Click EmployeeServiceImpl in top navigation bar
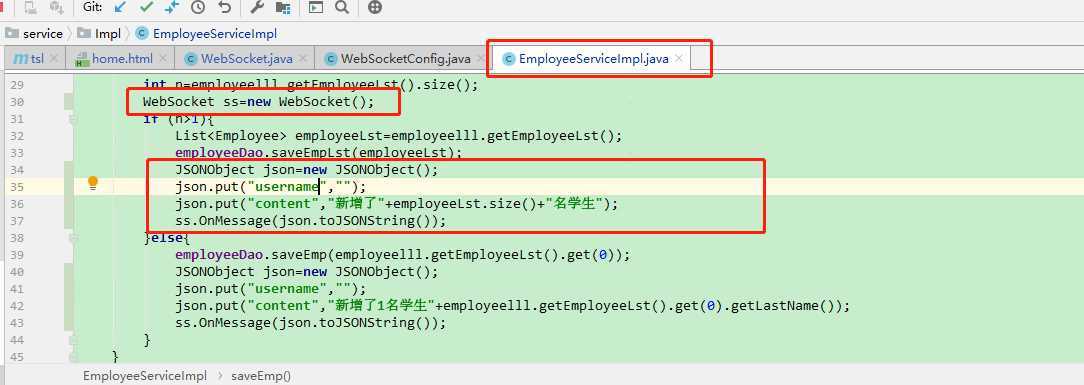The height and width of the screenshot is (385, 1084). pyautogui.click(x=215, y=33)
